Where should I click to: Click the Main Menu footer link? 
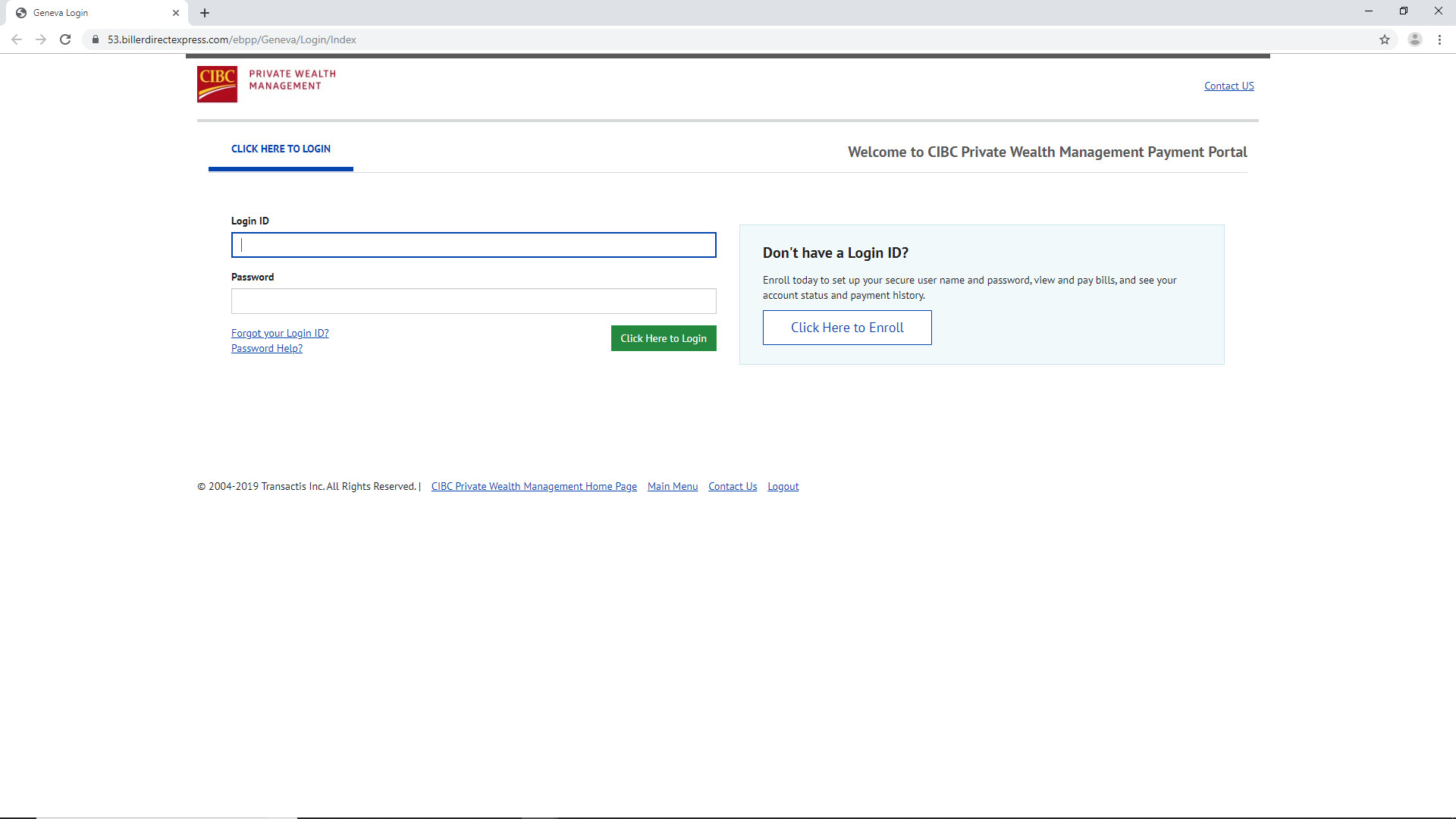tap(673, 486)
